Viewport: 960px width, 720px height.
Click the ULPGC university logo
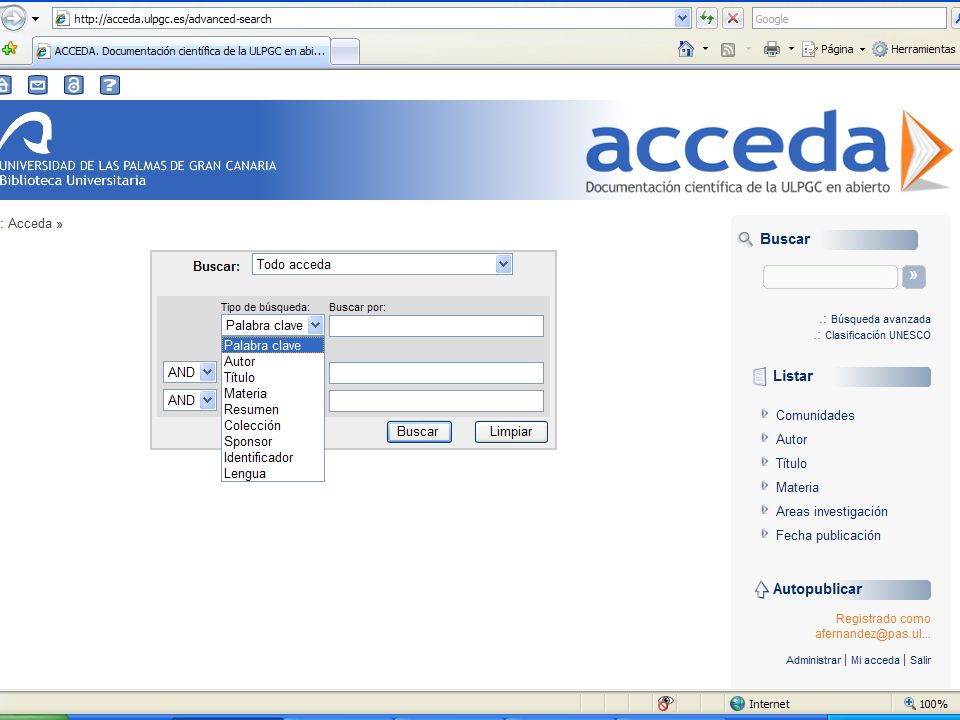pos(28,132)
